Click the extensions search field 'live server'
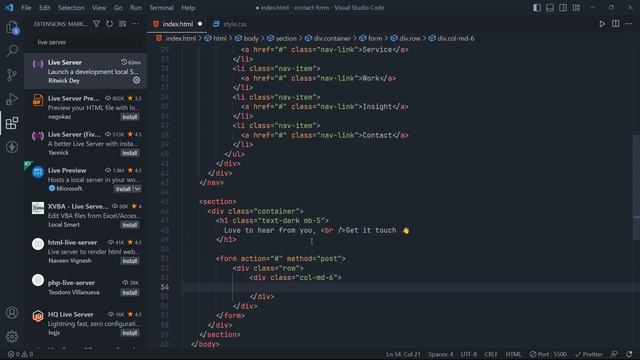Screen dimensions: 640x360 pyautogui.click(x=87, y=42)
